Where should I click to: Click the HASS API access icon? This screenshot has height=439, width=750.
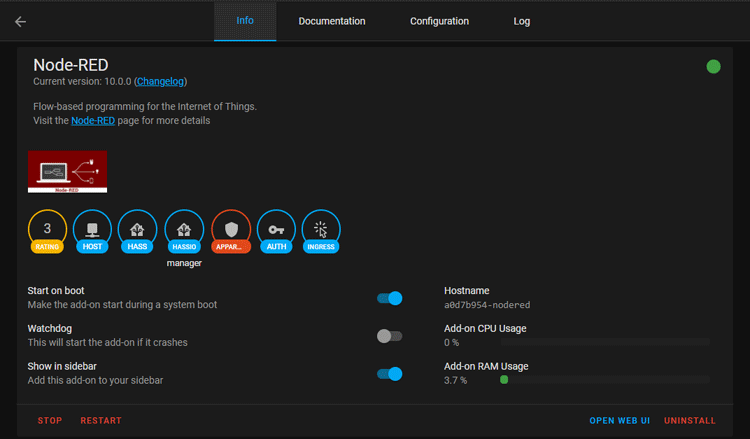click(138, 231)
